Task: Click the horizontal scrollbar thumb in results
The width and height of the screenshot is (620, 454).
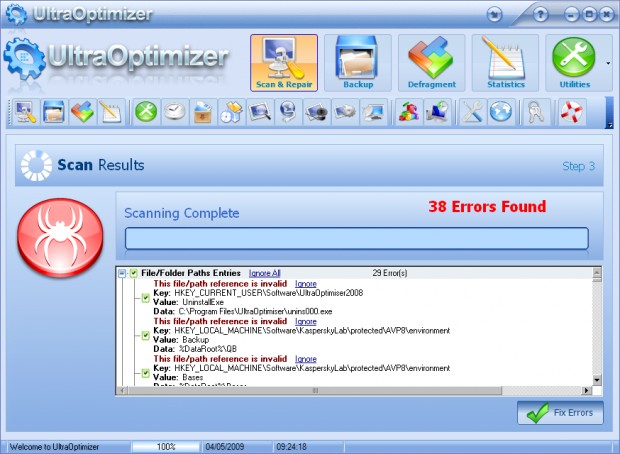Action: (x=315, y=391)
